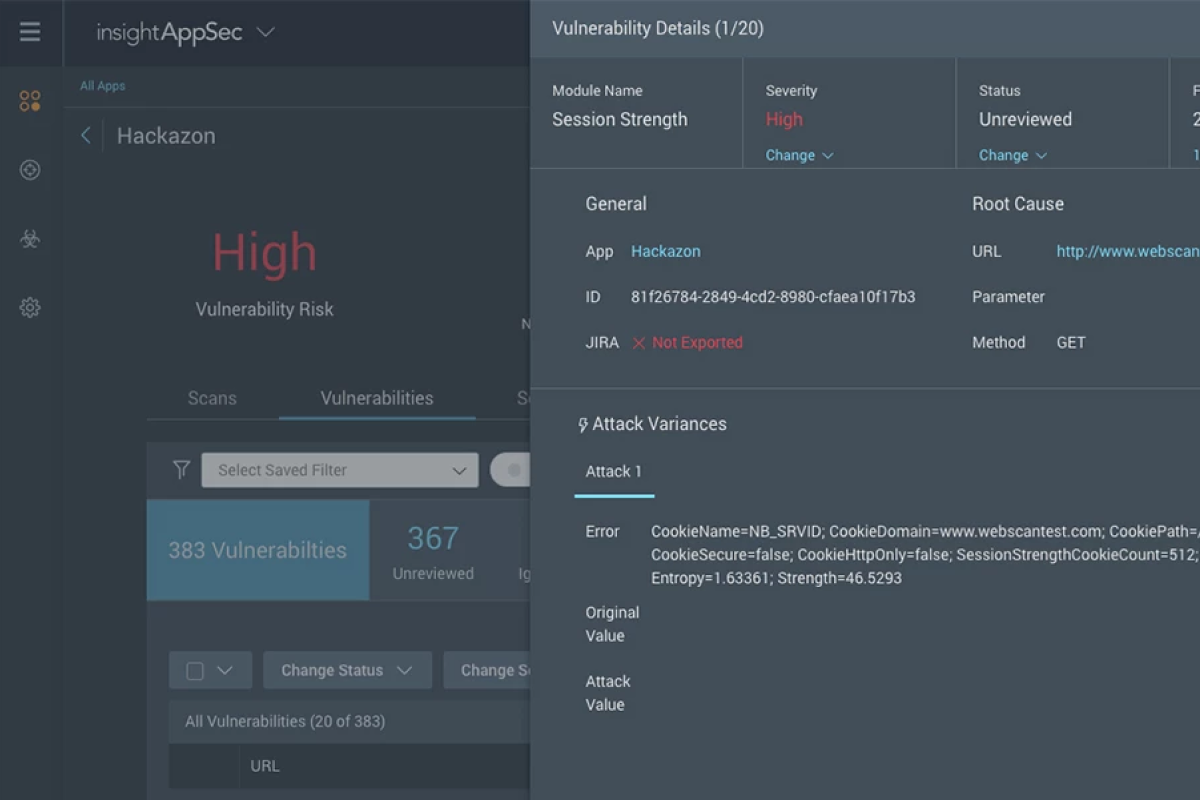Click the High severity value
Image resolution: width=1200 pixels, height=800 pixels.
pos(784,120)
